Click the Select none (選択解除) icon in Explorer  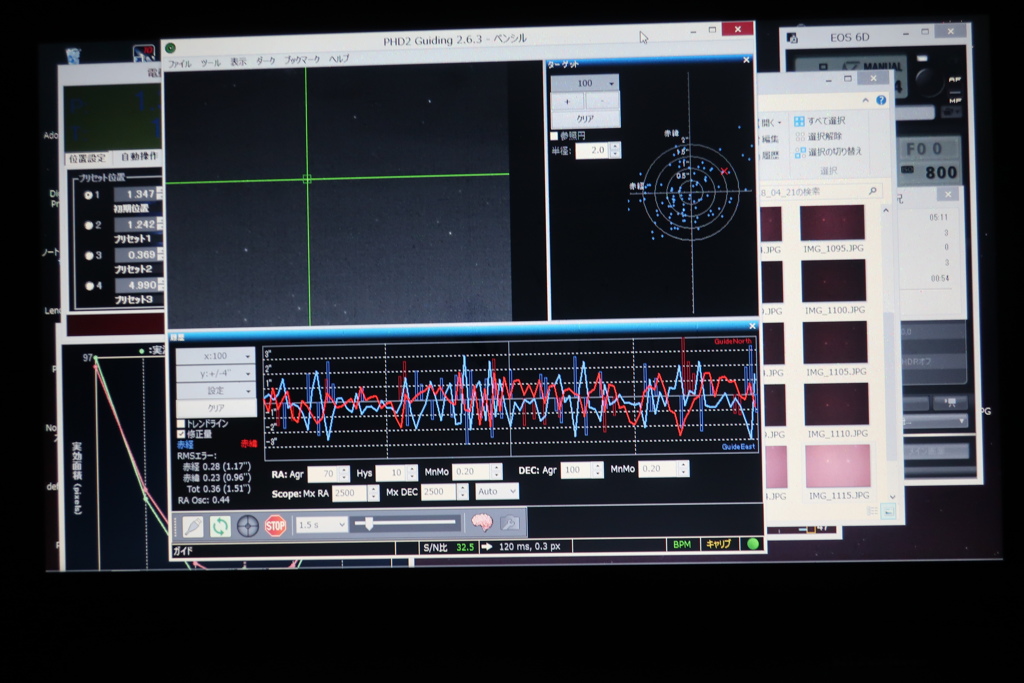pyautogui.click(x=799, y=136)
